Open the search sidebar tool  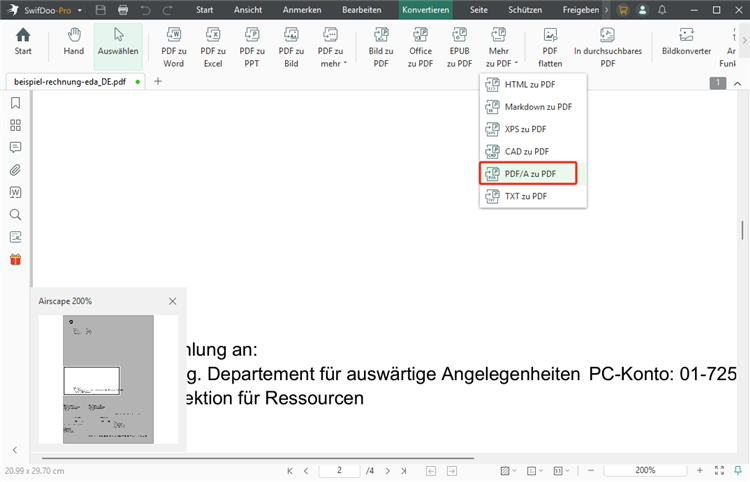[x=15, y=215]
